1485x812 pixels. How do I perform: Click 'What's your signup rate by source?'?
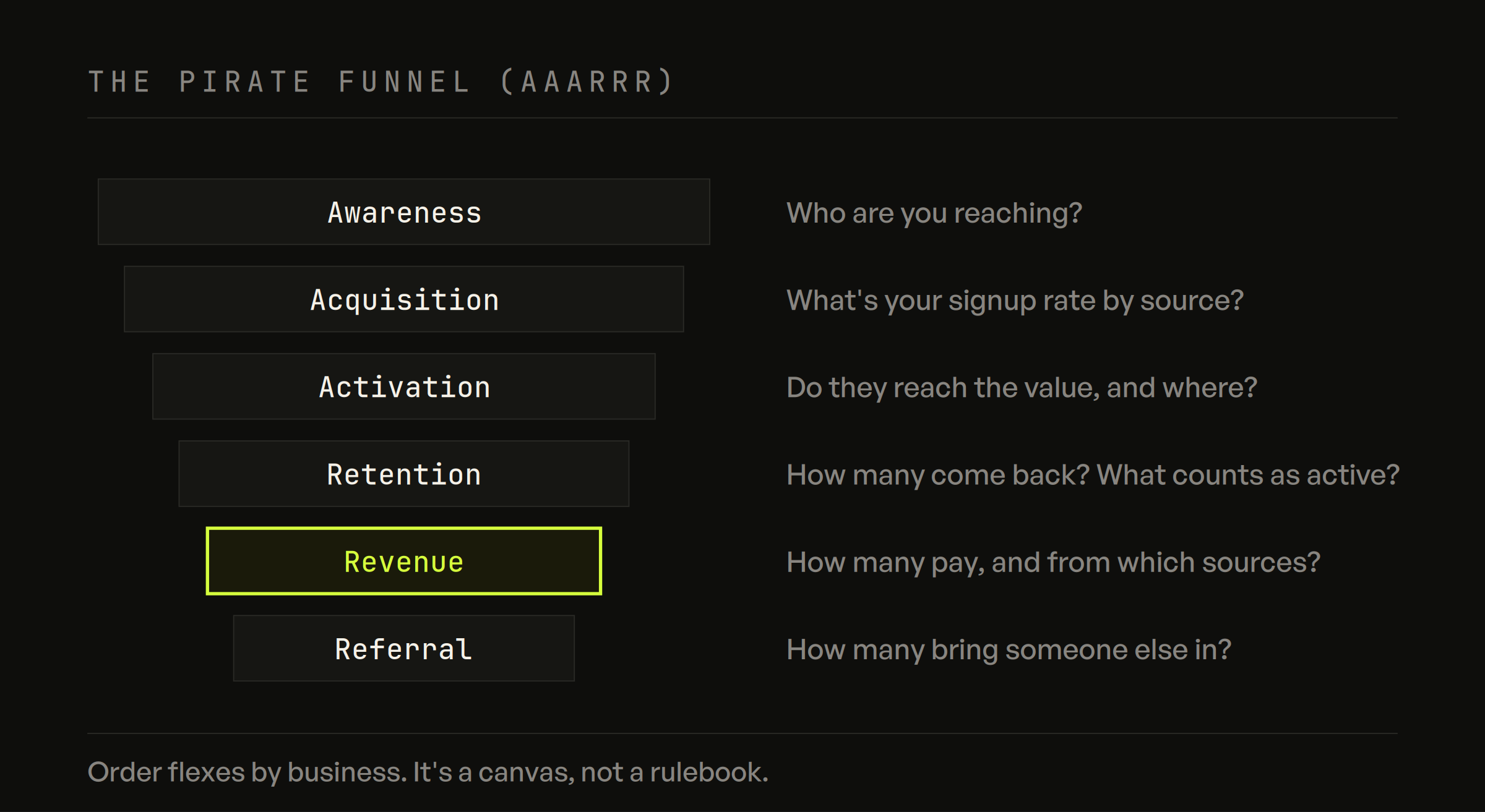pyautogui.click(x=1015, y=301)
